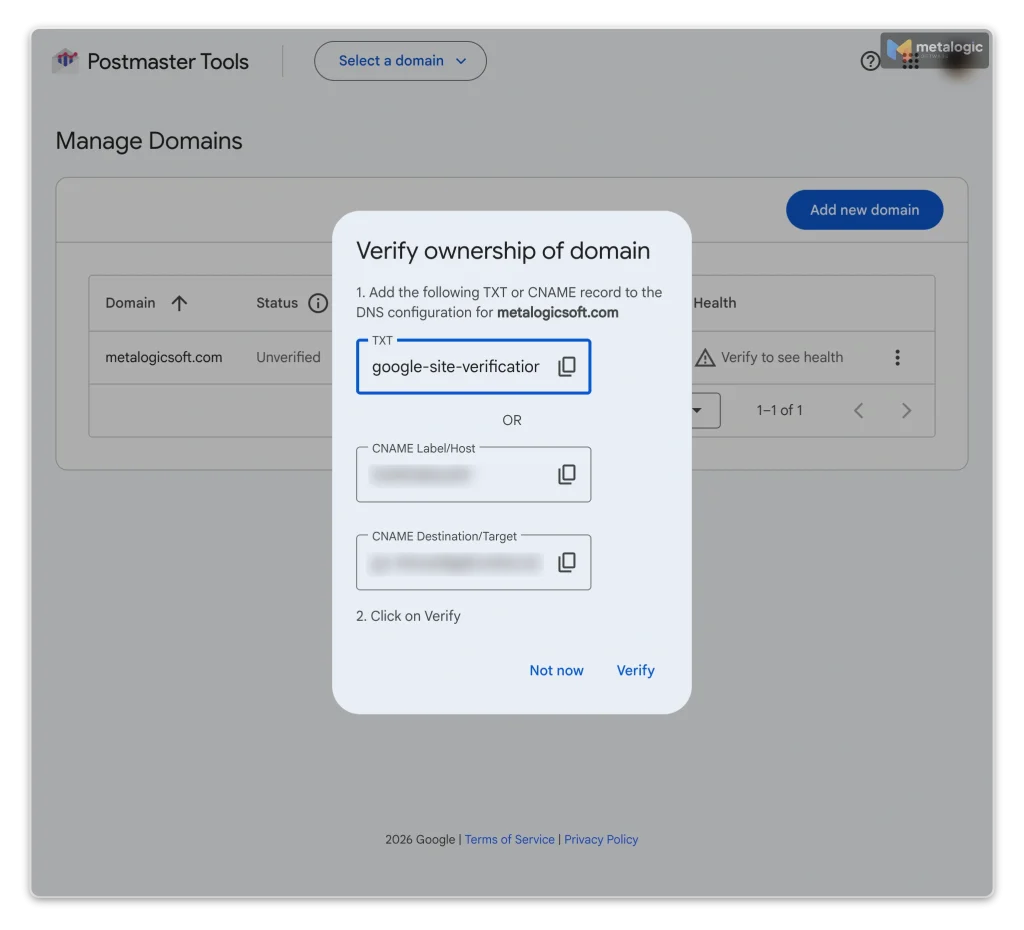Sort by Domain ascending arrow
This screenshot has width=1024, height=930.
179,303
